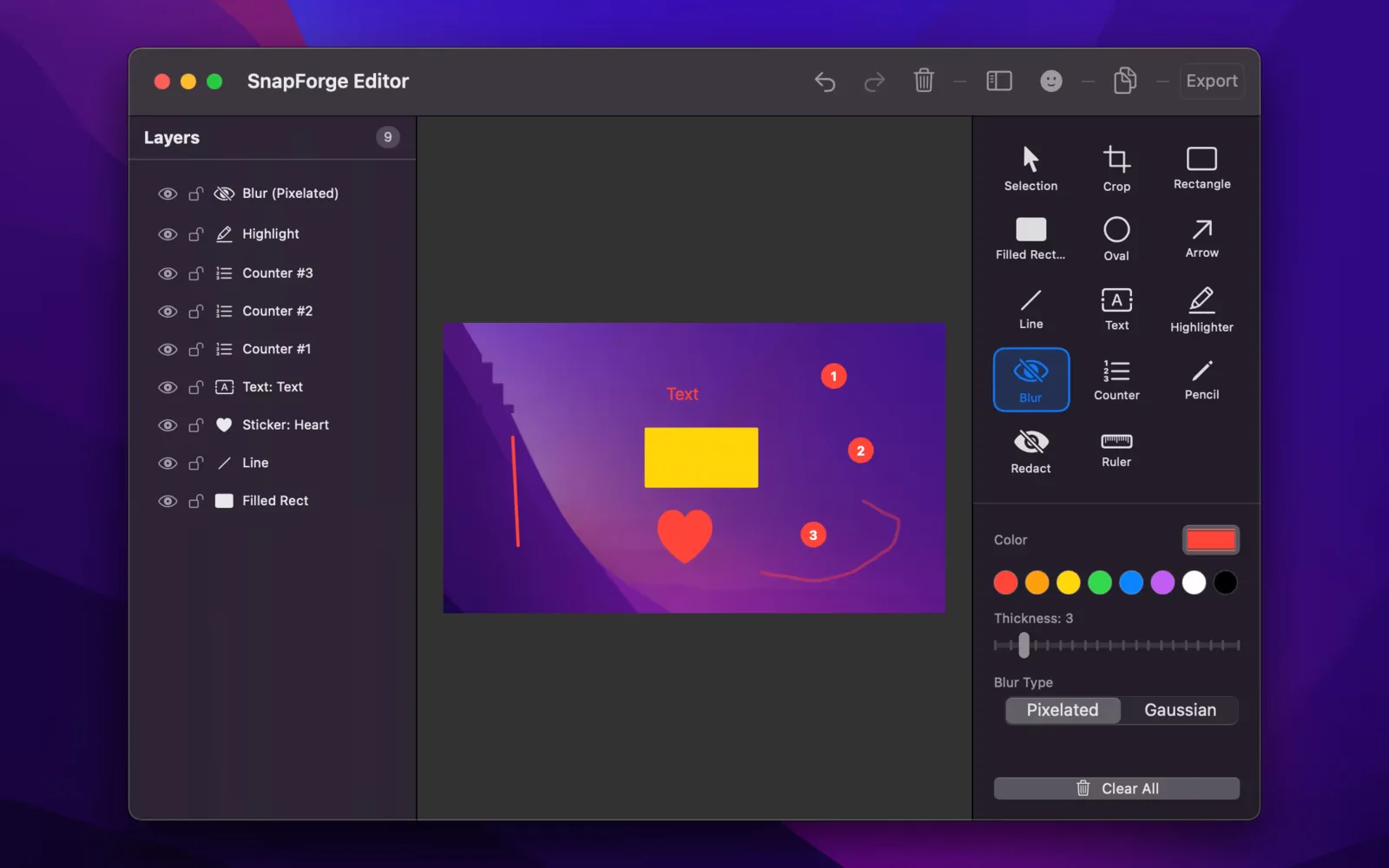
Task: Pick the purple color swatch
Action: [x=1162, y=582]
